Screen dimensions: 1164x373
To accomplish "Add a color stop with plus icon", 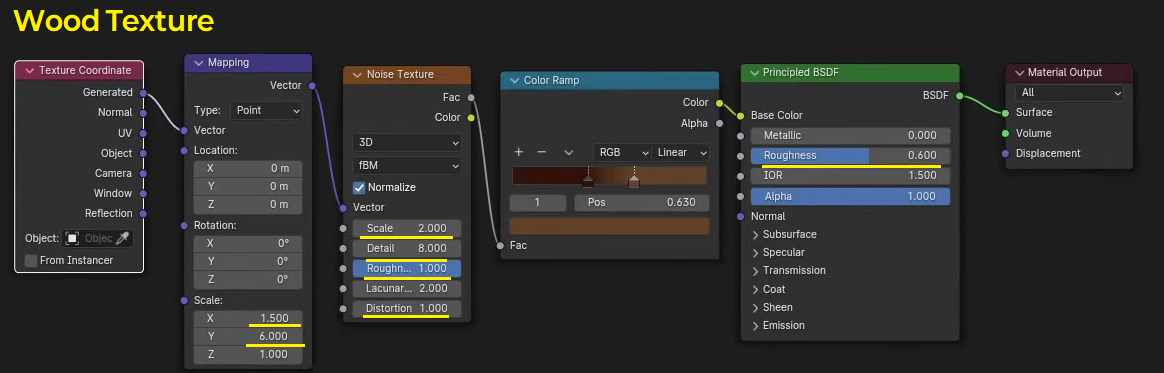I will click(x=519, y=152).
